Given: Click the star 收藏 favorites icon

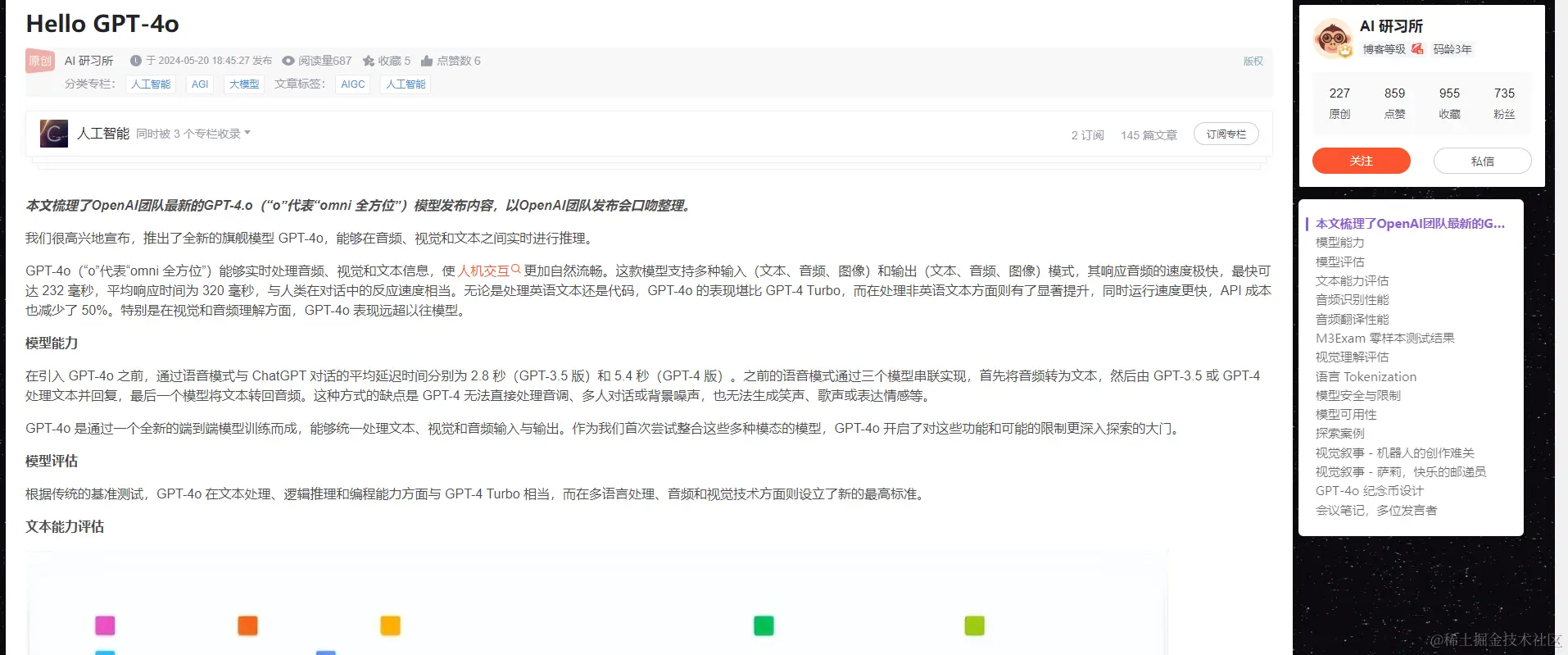Looking at the screenshot, I should [369, 61].
